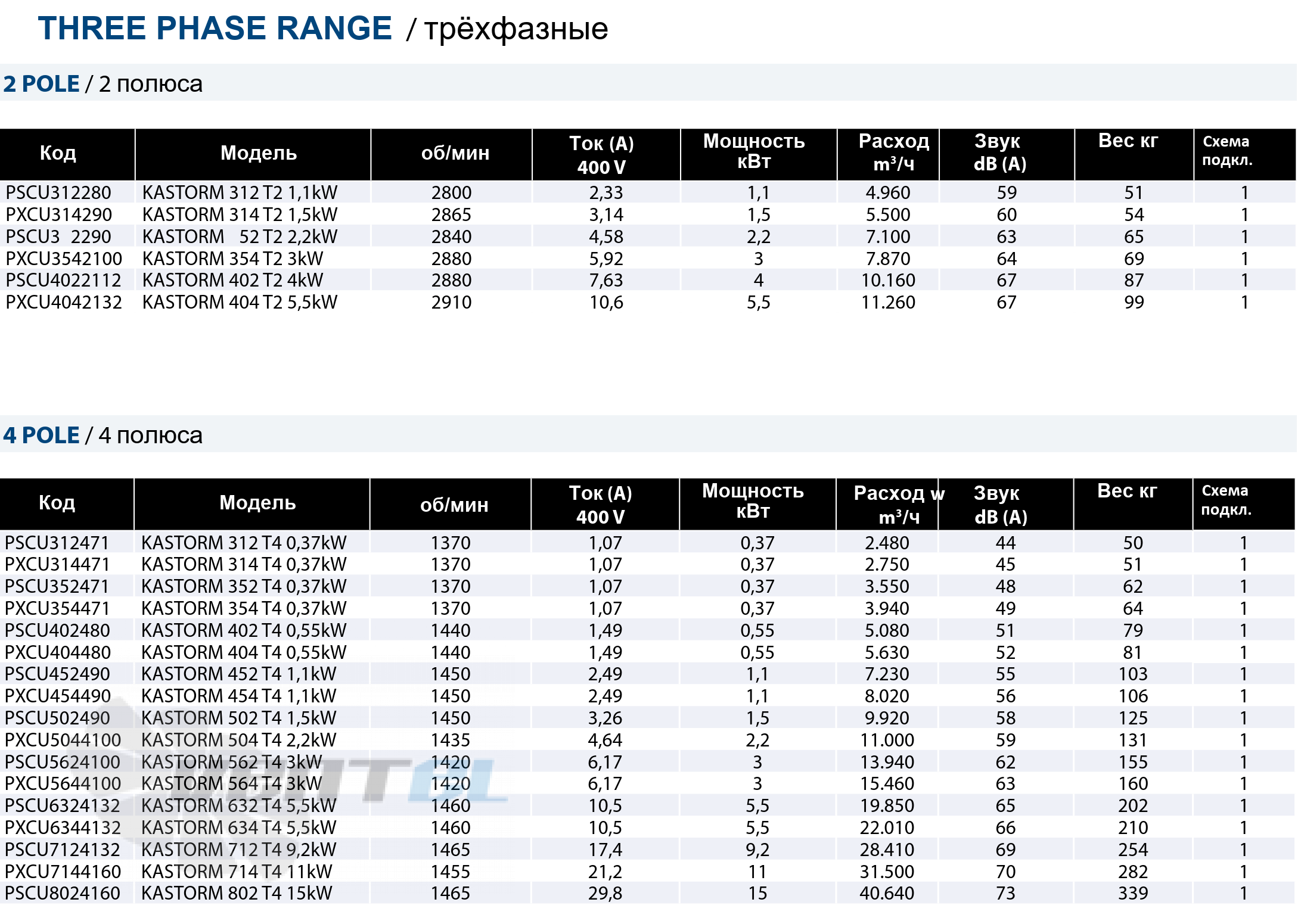Image resolution: width=1301 pixels, height=924 pixels.
Task: Click code PSCU312471
Action: click(x=57, y=543)
